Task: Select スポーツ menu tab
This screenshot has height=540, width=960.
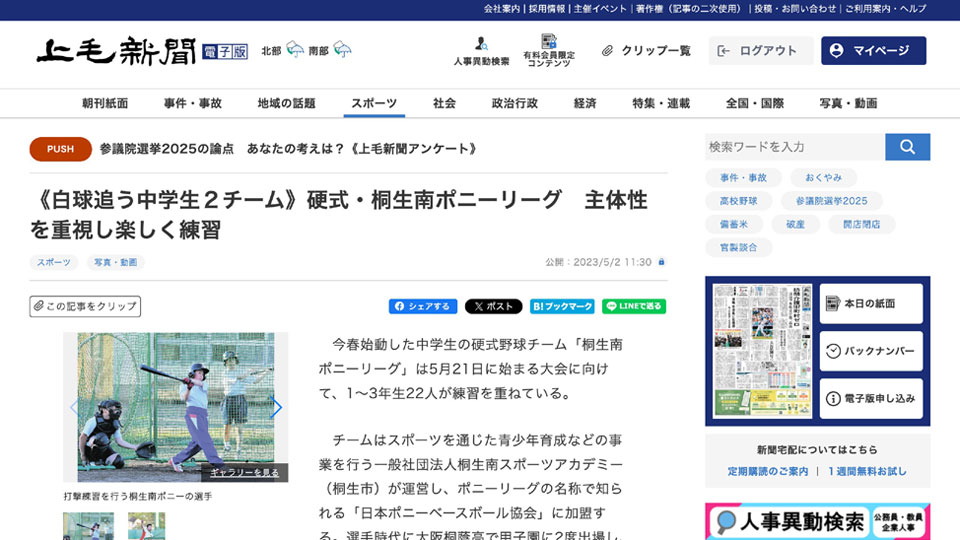Action: point(374,103)
